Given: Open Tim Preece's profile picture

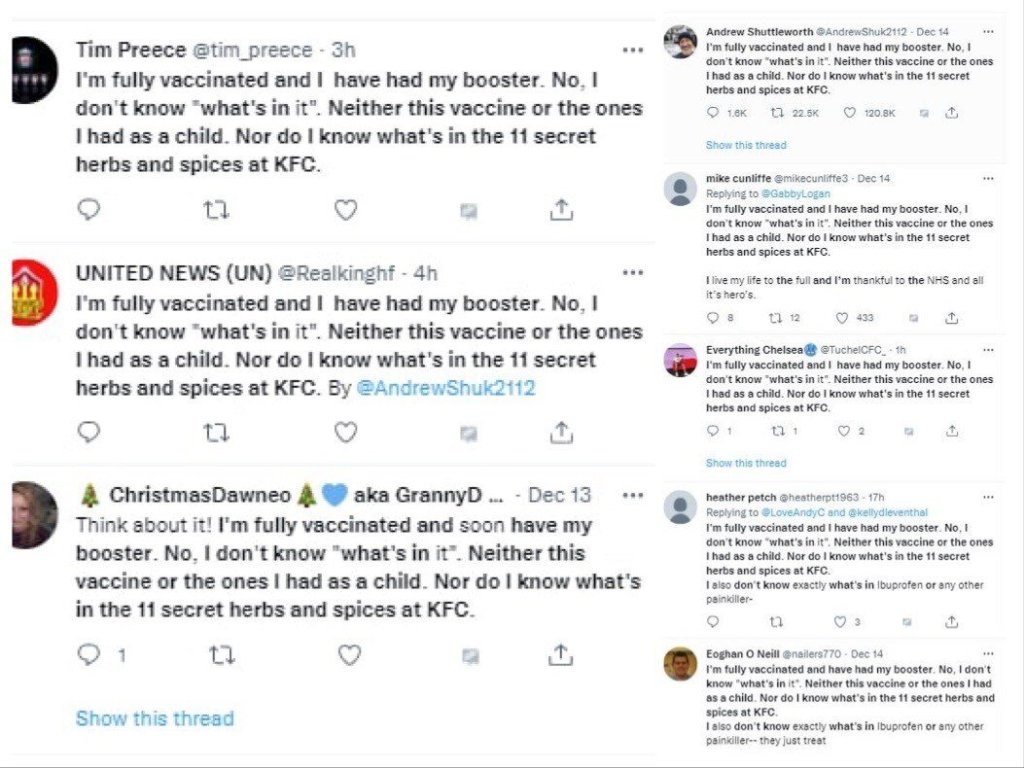Looking at the screenshot, I should (x=34, y=70).
